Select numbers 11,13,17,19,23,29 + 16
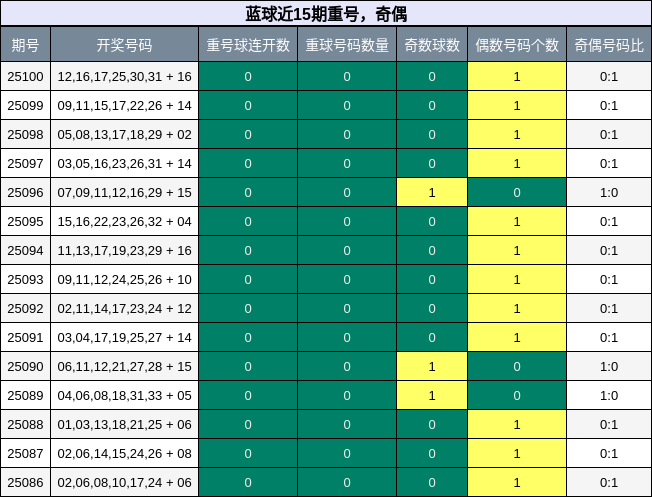The image size is (652, 497). 124,251
